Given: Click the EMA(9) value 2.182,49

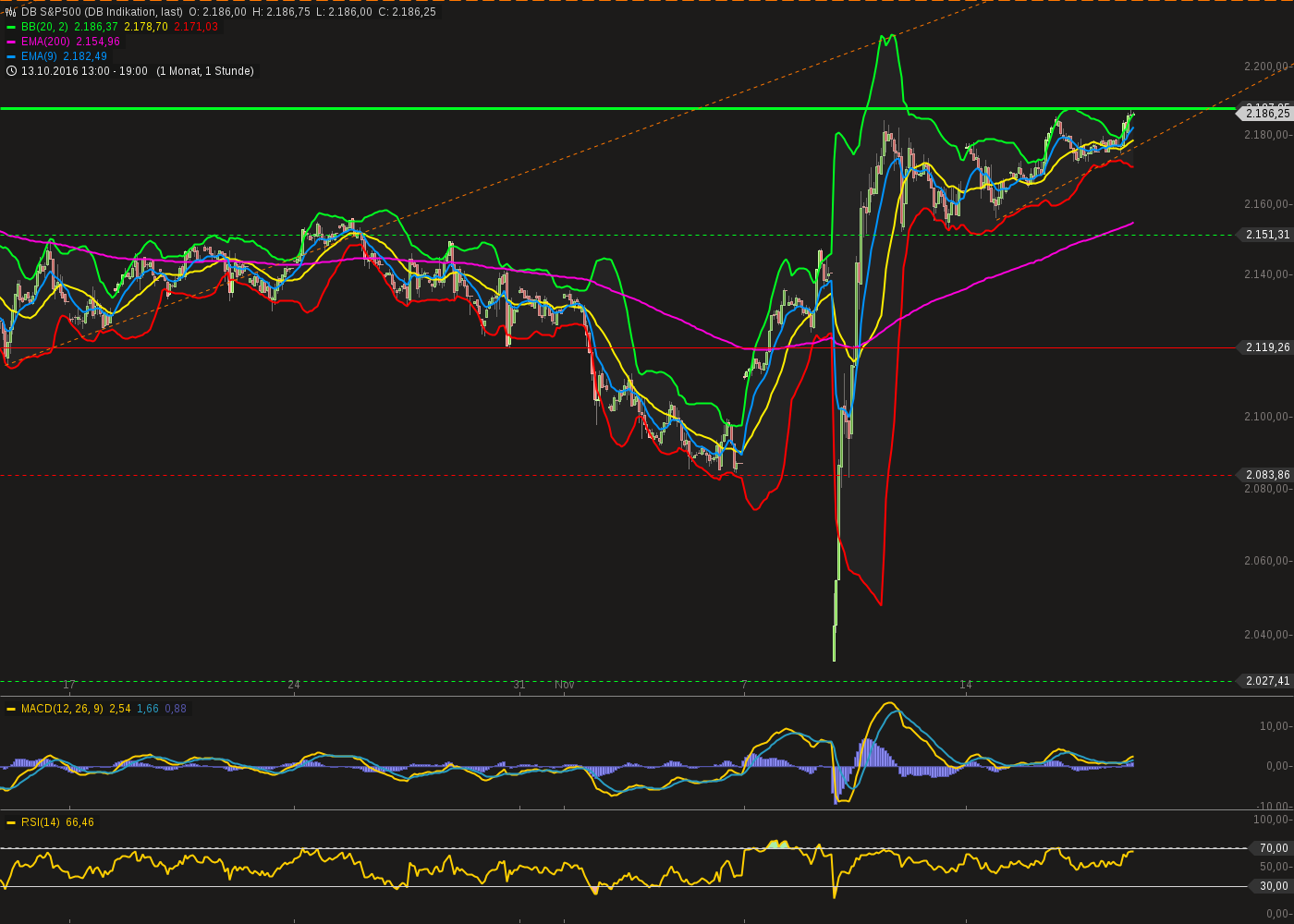Looking at the screenshot, I should 85,56.
